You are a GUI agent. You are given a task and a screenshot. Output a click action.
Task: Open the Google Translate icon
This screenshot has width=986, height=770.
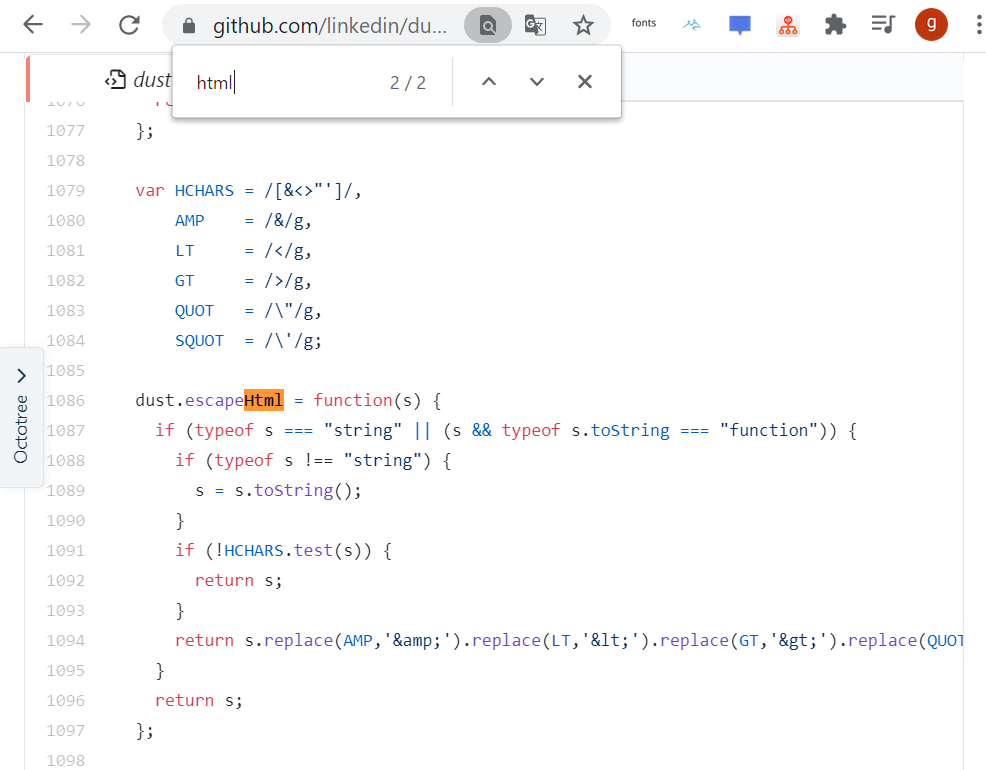[535, 25]
